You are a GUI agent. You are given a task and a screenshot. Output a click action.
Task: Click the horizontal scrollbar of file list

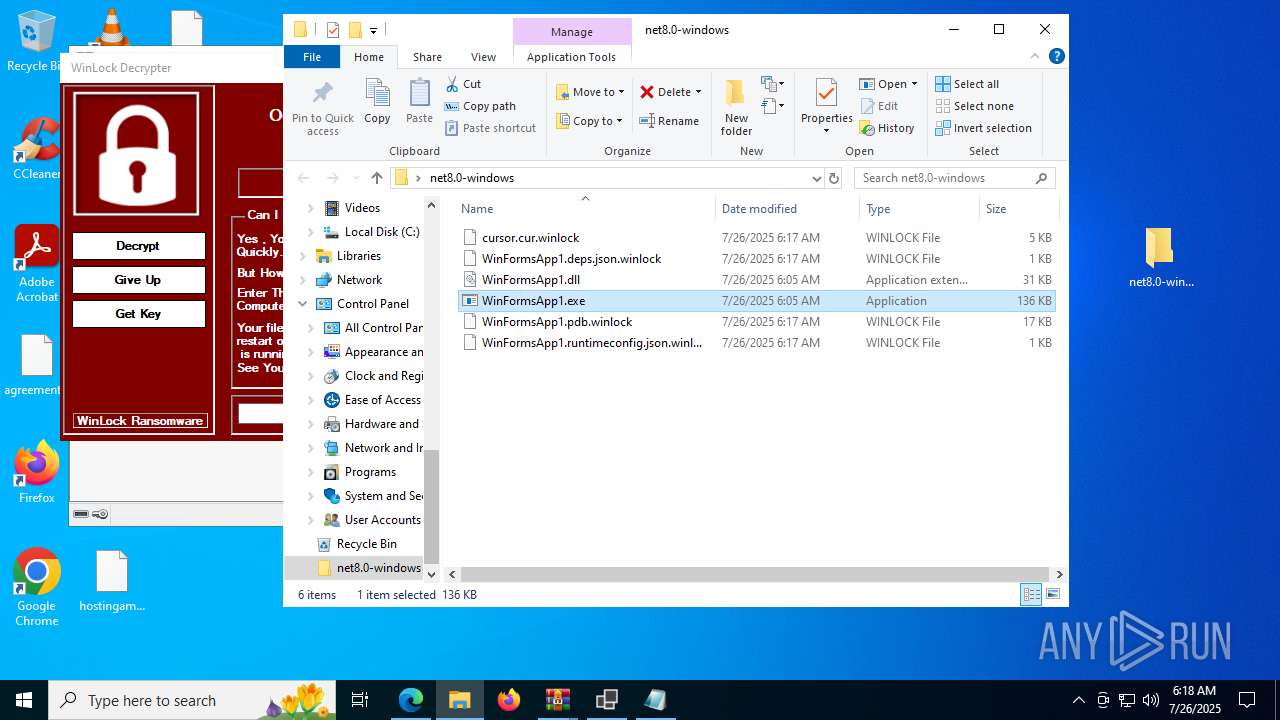click(757, 575)
